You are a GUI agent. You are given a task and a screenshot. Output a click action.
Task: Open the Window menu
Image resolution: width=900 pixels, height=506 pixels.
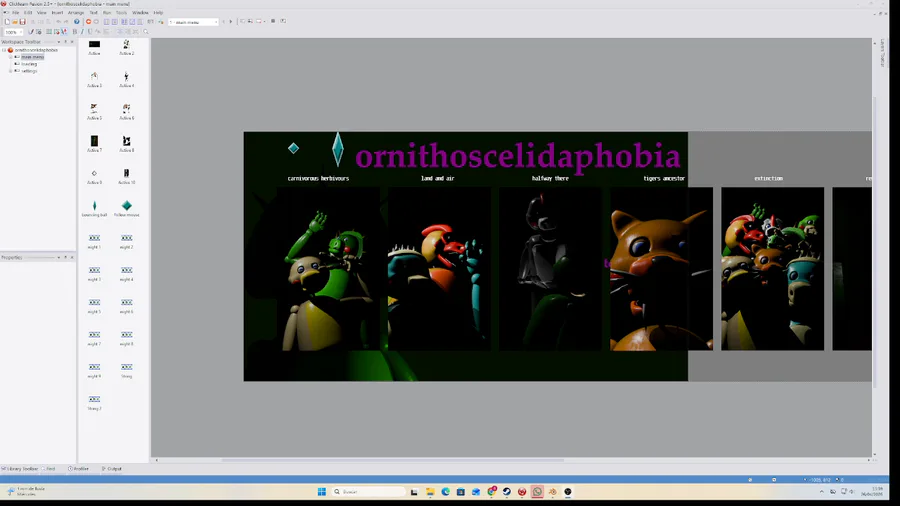pyautogui.click(x=140, y=13)
